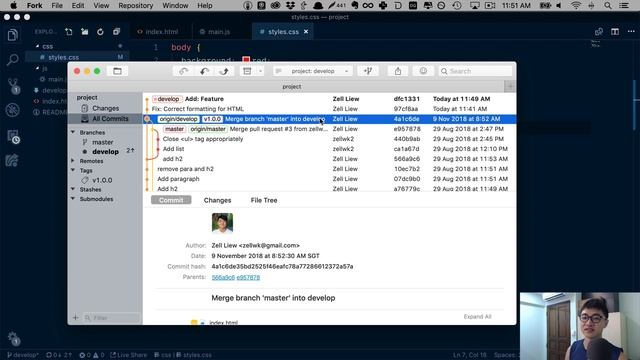Click the author avatar thumbnail

click(x=222, y=223)
